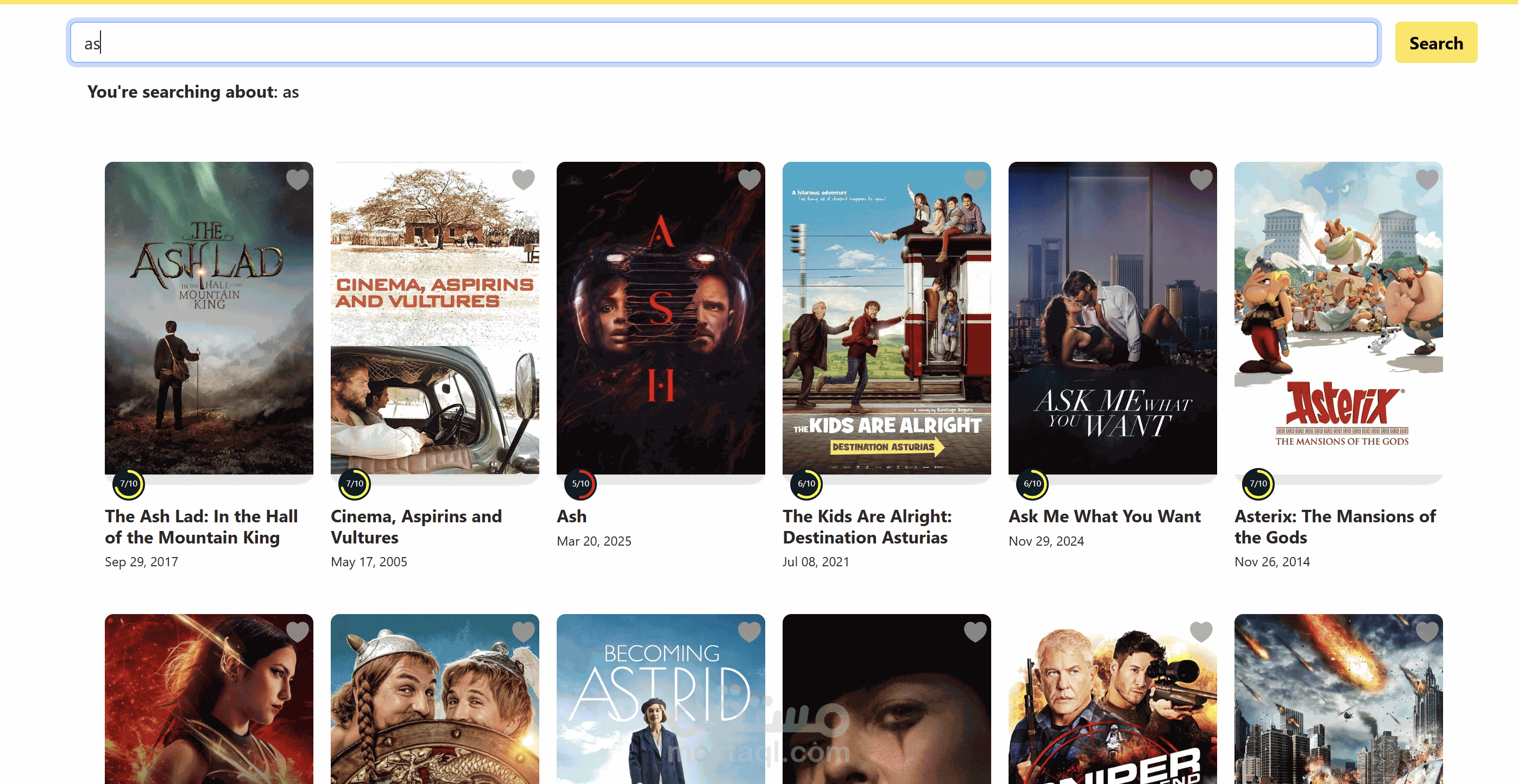Viewport: 1518px width, 784px height.
Task: Like Ask Me What You Want heart
Action: (1200, 179)
